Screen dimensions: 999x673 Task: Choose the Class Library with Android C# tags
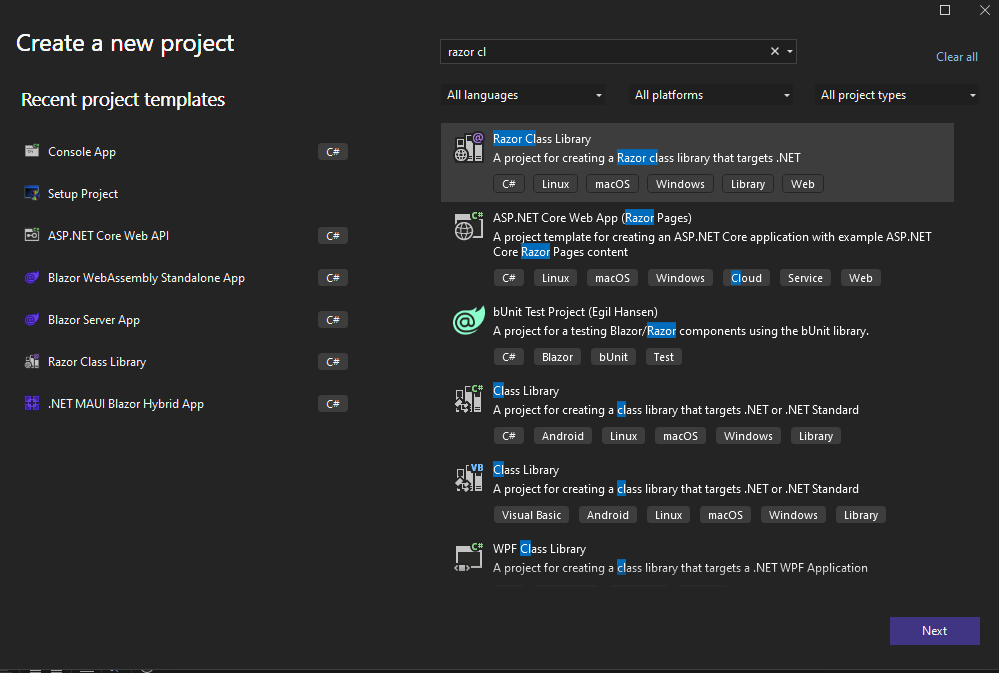[526, 391]
